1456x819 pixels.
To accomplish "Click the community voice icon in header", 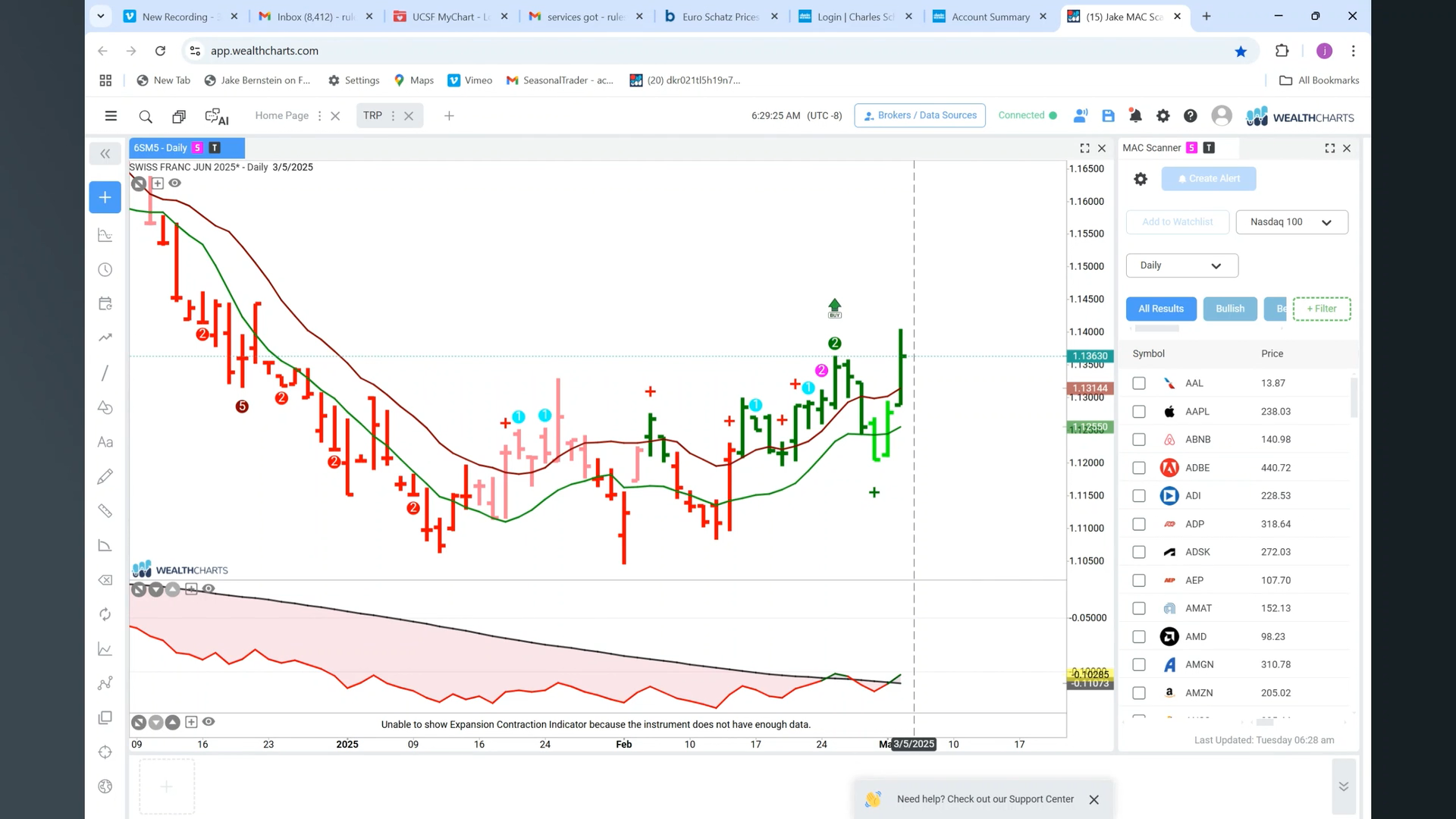I will click(x=1081, y=116).
